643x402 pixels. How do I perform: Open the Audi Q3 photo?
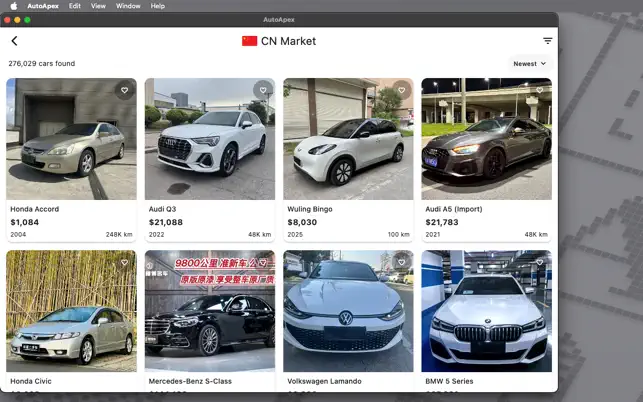[210, 139]
